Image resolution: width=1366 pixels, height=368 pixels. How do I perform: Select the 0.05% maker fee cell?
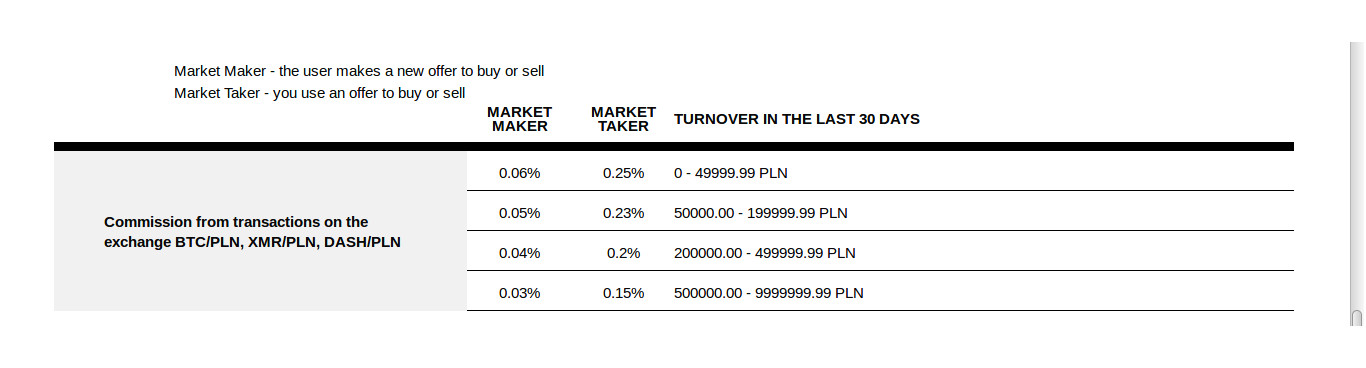pos(519,213)
